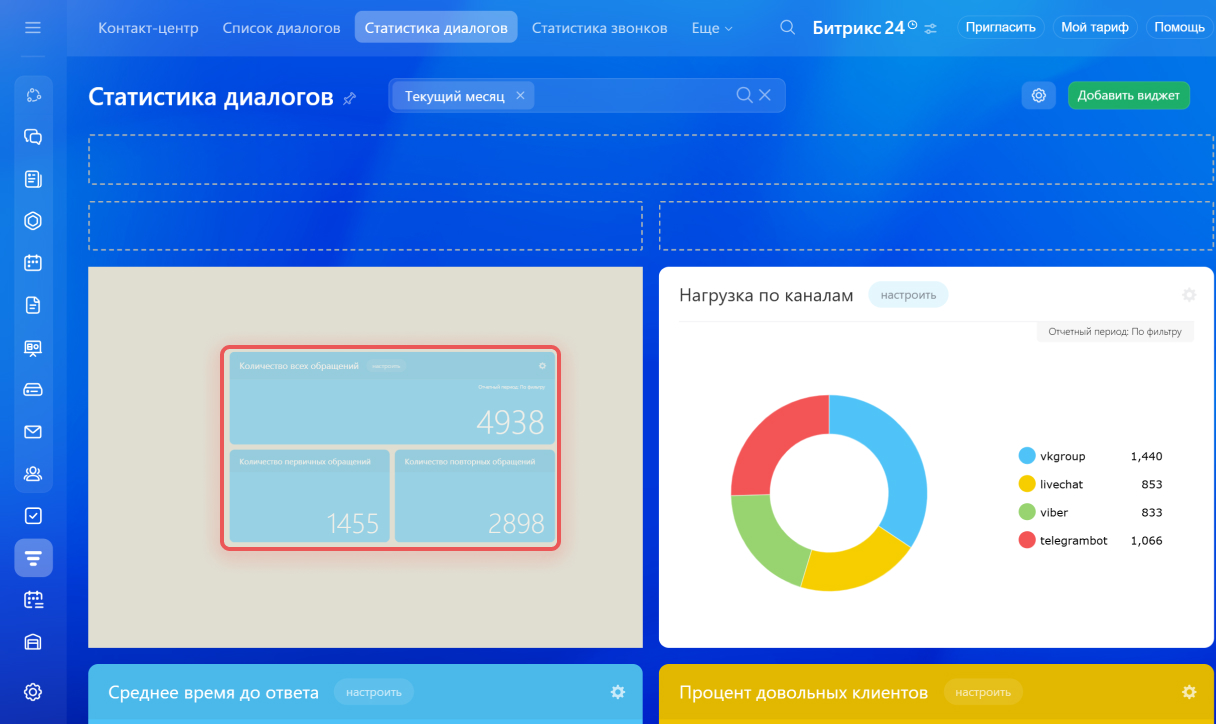Click the green Добавить виджет button

[x=1129, y=96]
